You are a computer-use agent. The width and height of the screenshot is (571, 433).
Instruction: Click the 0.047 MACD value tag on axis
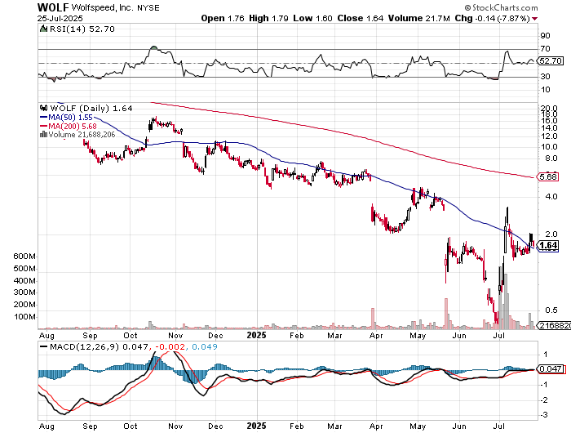(x=551, y=369)
